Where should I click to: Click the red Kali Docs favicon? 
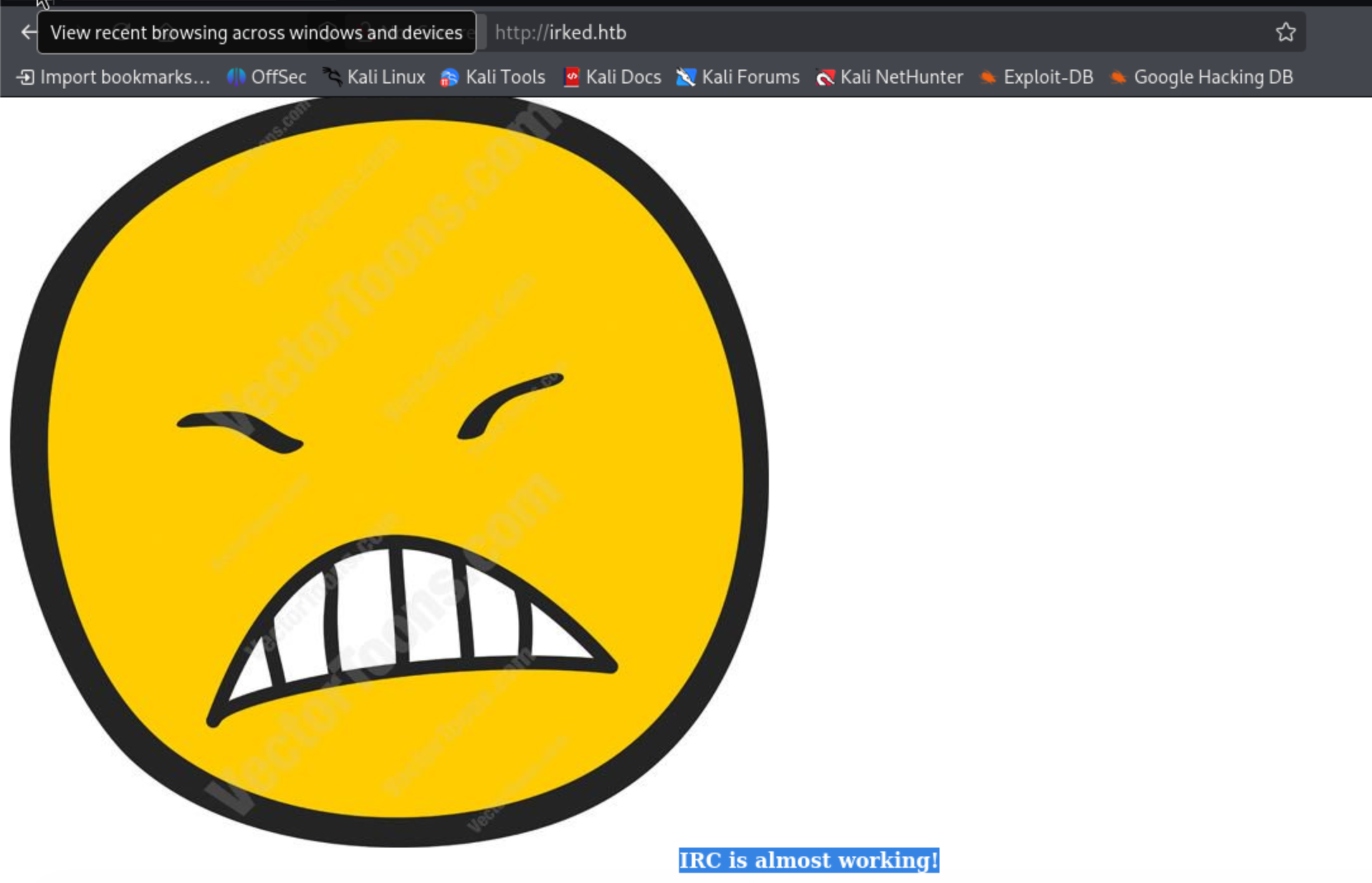[x=571, y=77]
